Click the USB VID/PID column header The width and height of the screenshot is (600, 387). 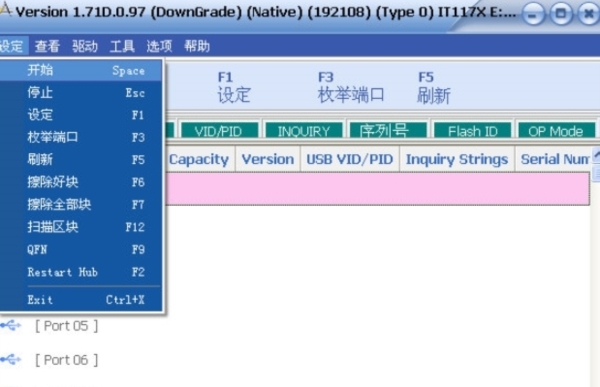pyautogui.click(x=350, y=159)
